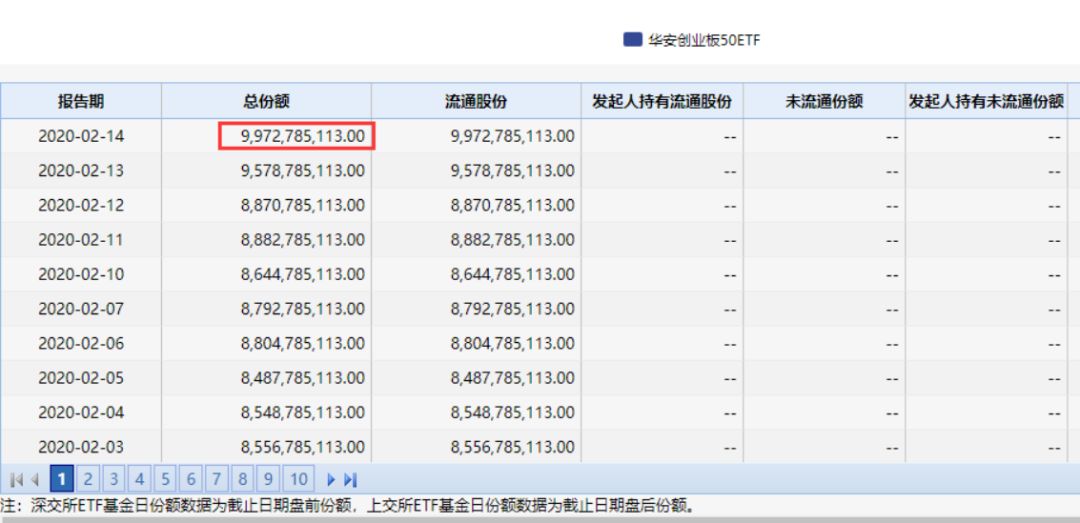Sort by 总份额 column header
The height and width of the screenshot is (523, 1080).
(x=267, y=101)
